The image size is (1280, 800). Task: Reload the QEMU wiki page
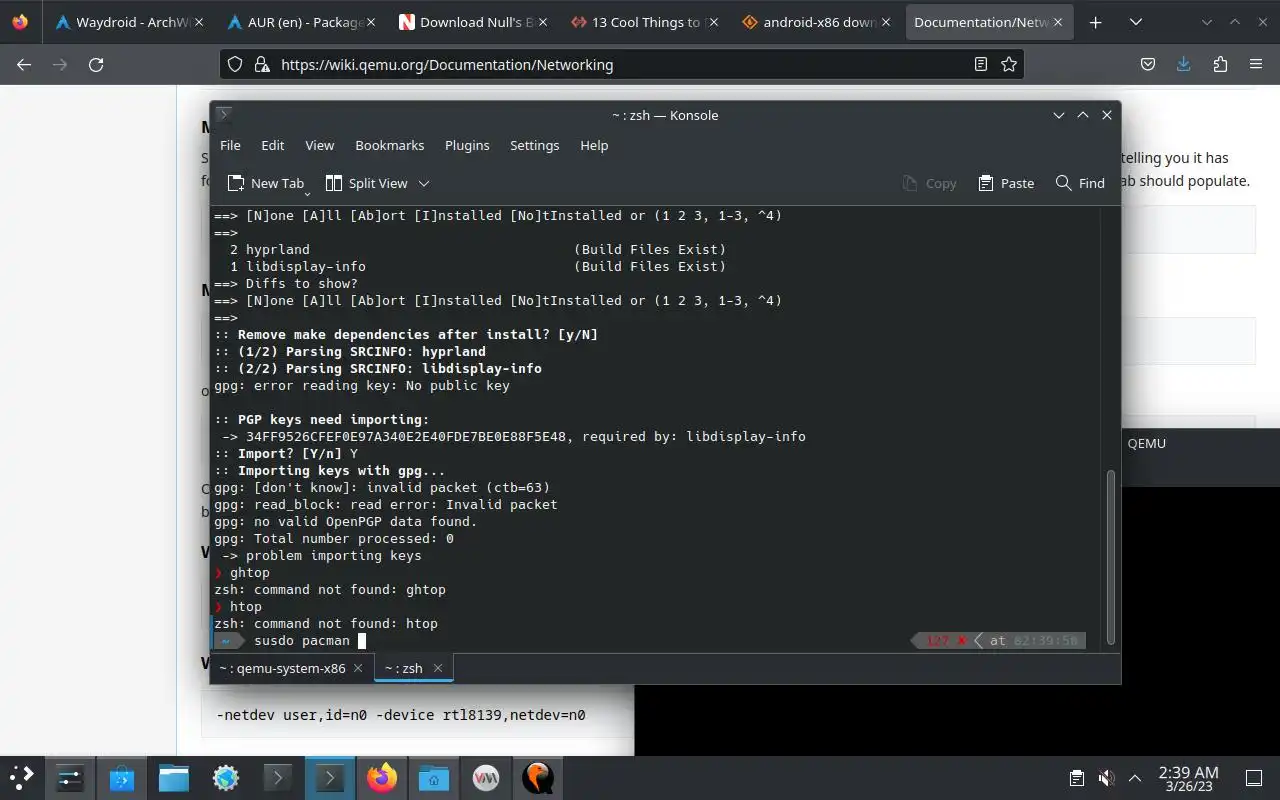96,64
